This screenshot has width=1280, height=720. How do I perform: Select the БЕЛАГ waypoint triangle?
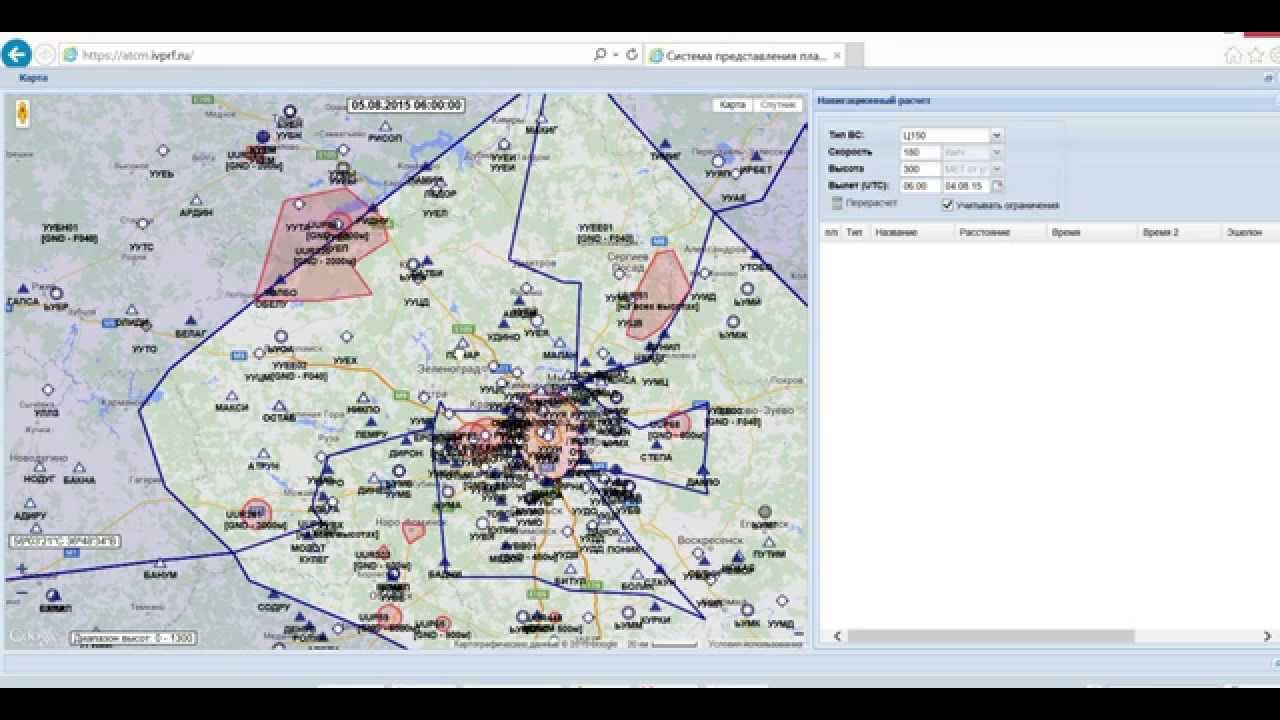191,320
